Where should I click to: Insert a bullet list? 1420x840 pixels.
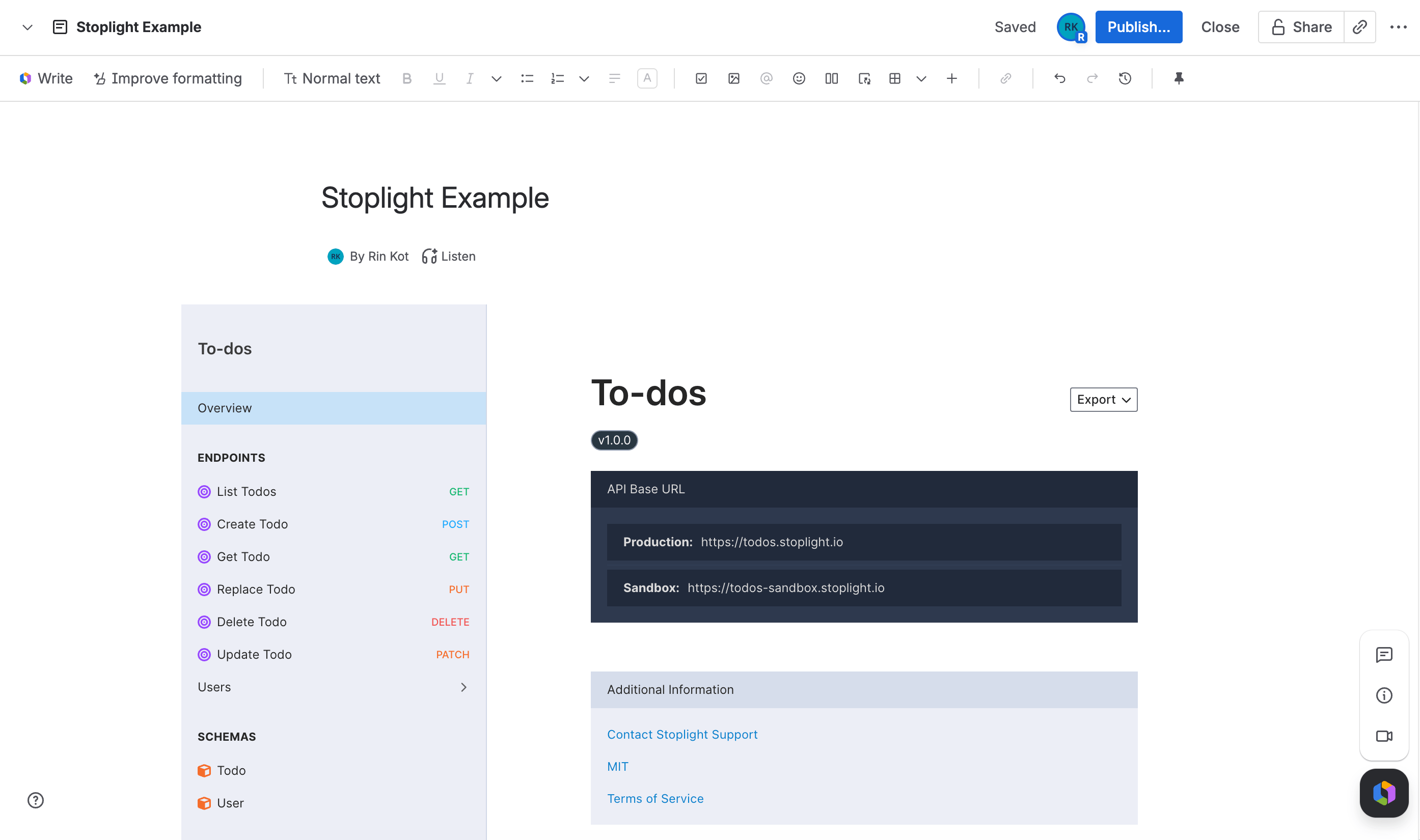pyautogui.click(x=527, y=78)
